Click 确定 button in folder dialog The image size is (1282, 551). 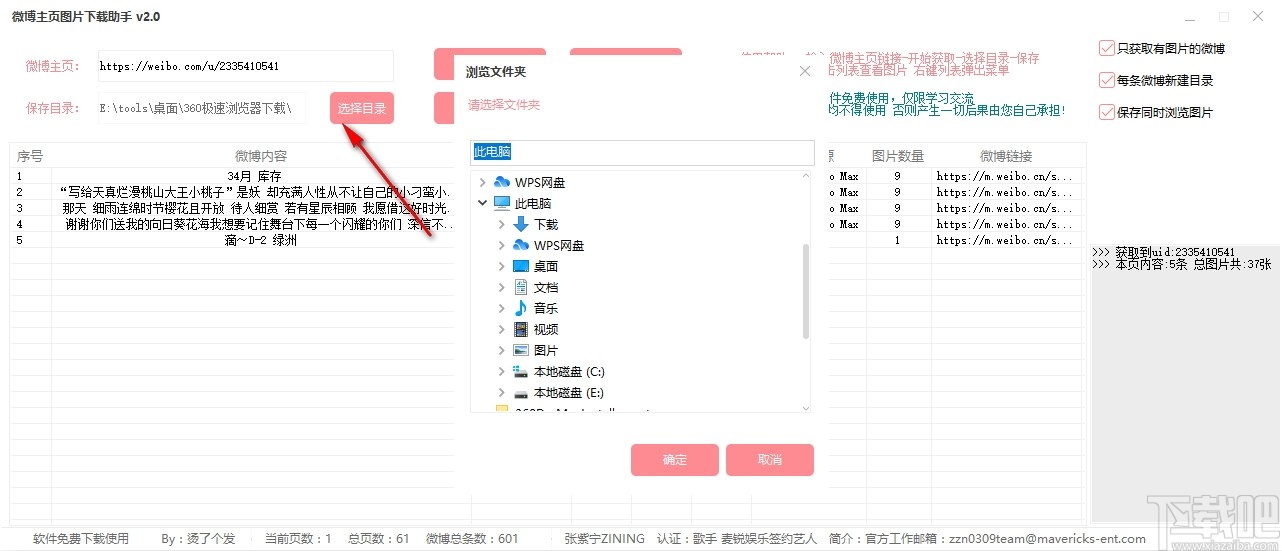tap(675, 460)
